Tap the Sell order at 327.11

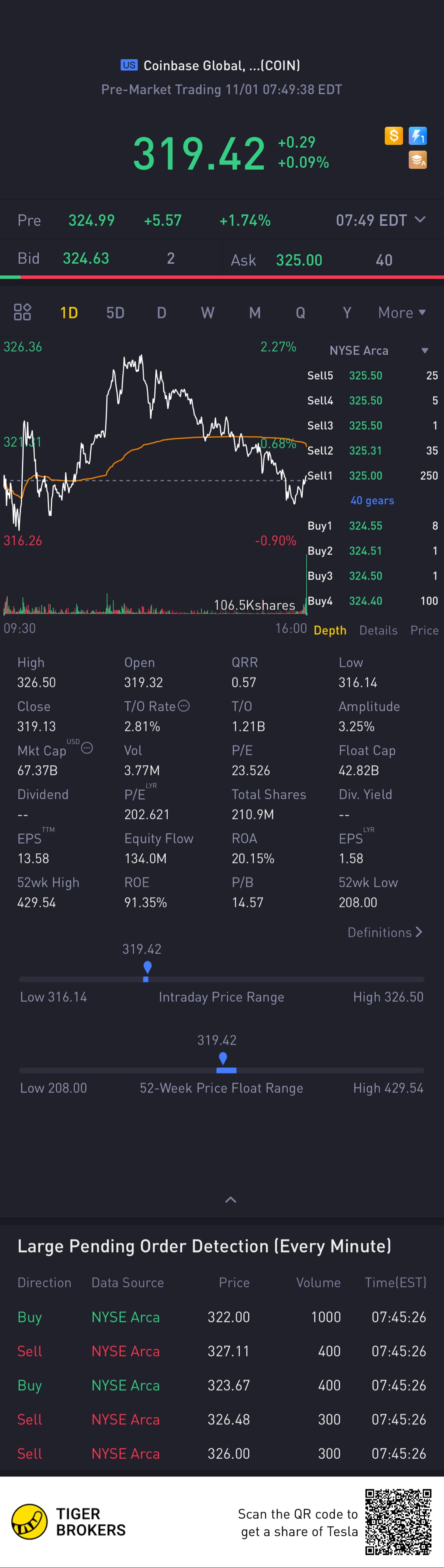click(x=222, y=1351)
